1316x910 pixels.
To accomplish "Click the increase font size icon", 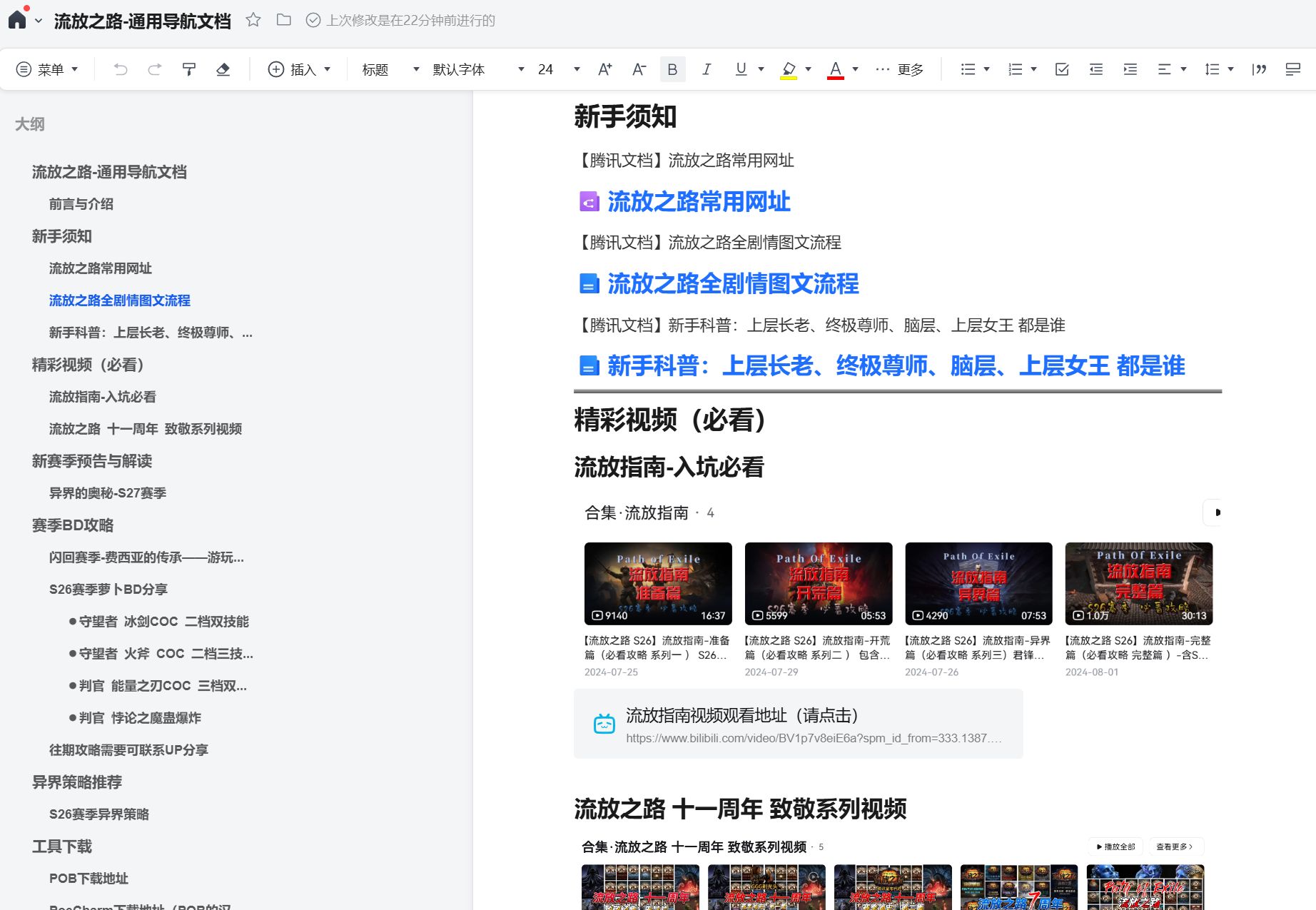I will coord(604,69).
